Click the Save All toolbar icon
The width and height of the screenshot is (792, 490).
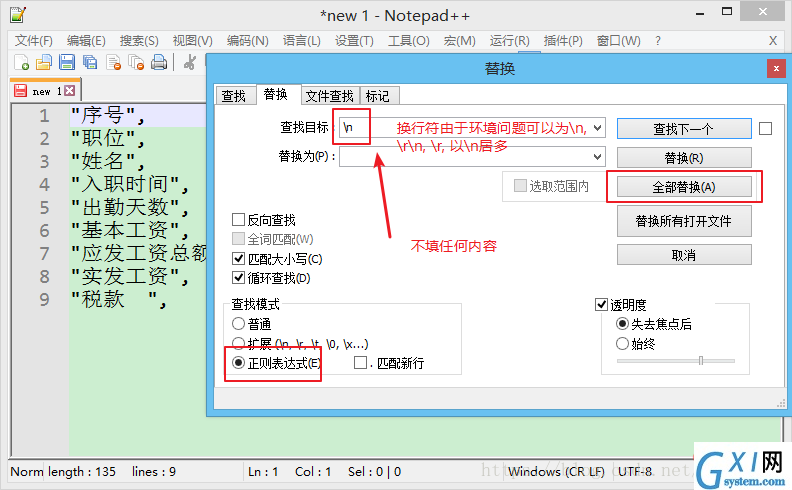90,62
